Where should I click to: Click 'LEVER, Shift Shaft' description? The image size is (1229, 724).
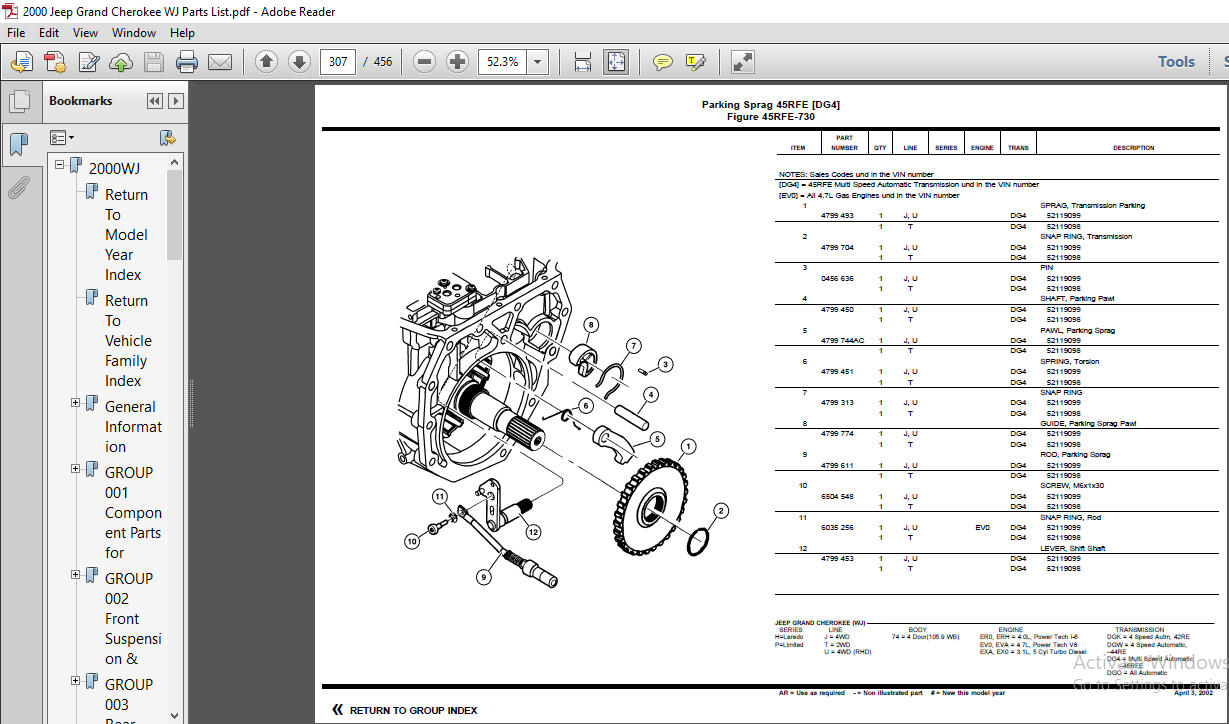(1073, 548)
